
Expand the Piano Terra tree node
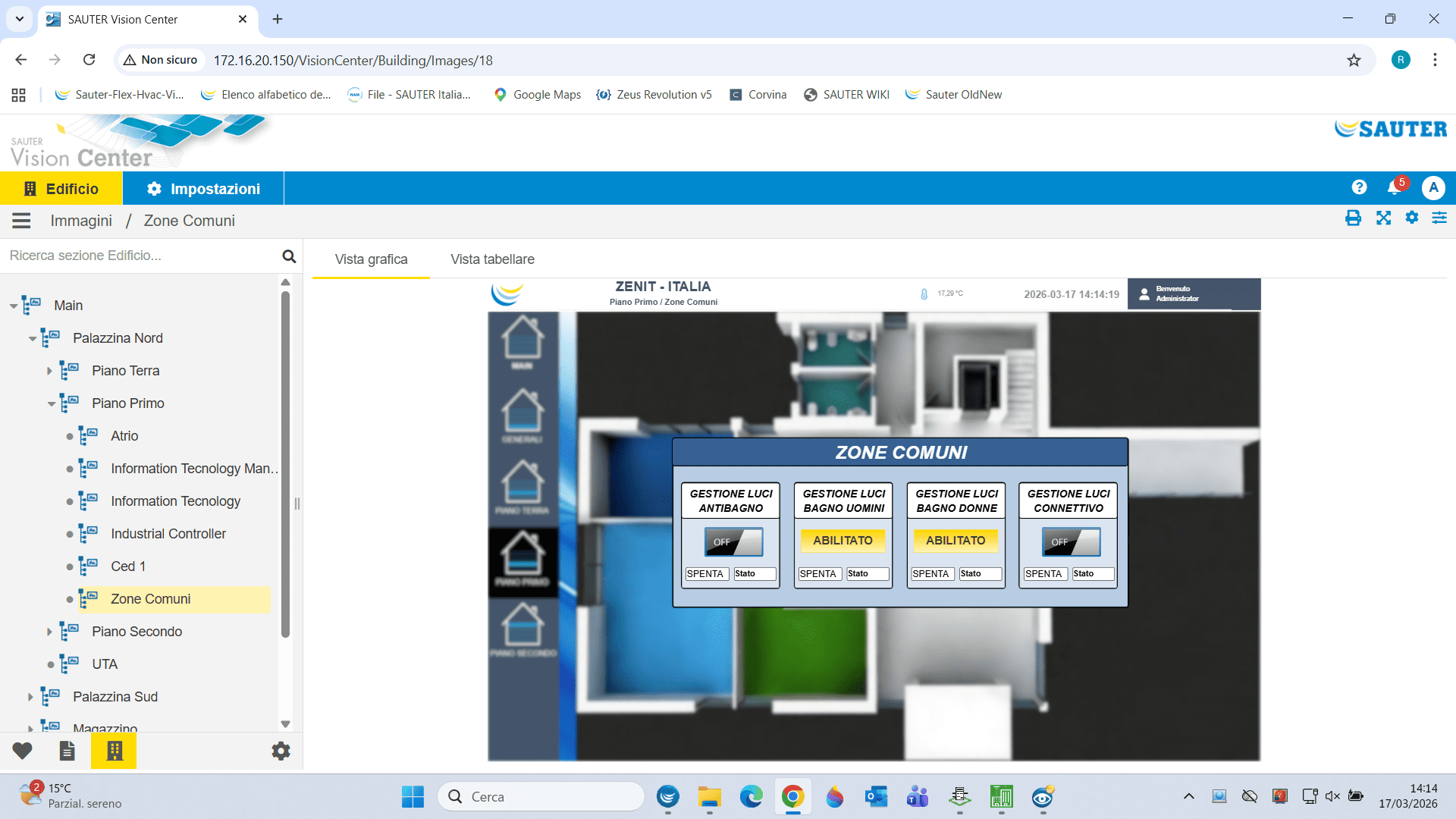pos(49,371)
